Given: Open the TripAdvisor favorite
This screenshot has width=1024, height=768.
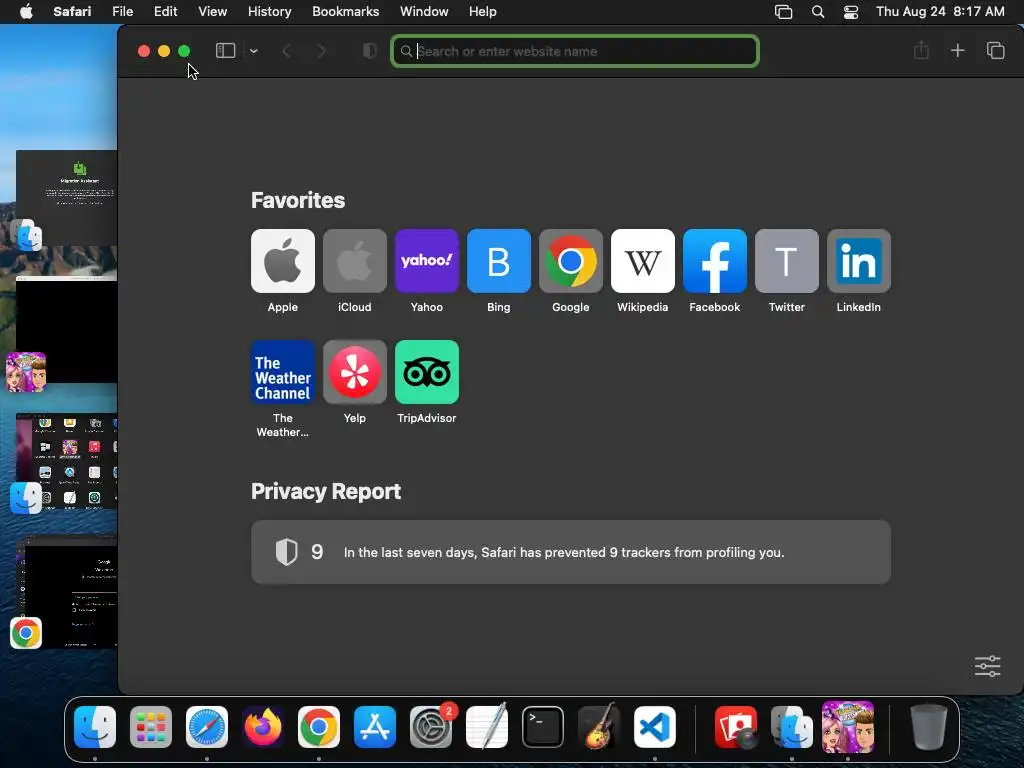Looking at the screenshot, I should click(x=426, y=372).
